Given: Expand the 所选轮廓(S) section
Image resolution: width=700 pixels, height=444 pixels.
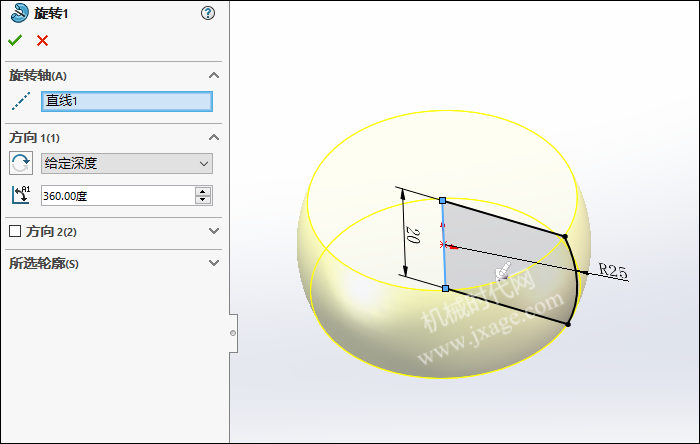Looking at the screenshot, I should 214,263.
